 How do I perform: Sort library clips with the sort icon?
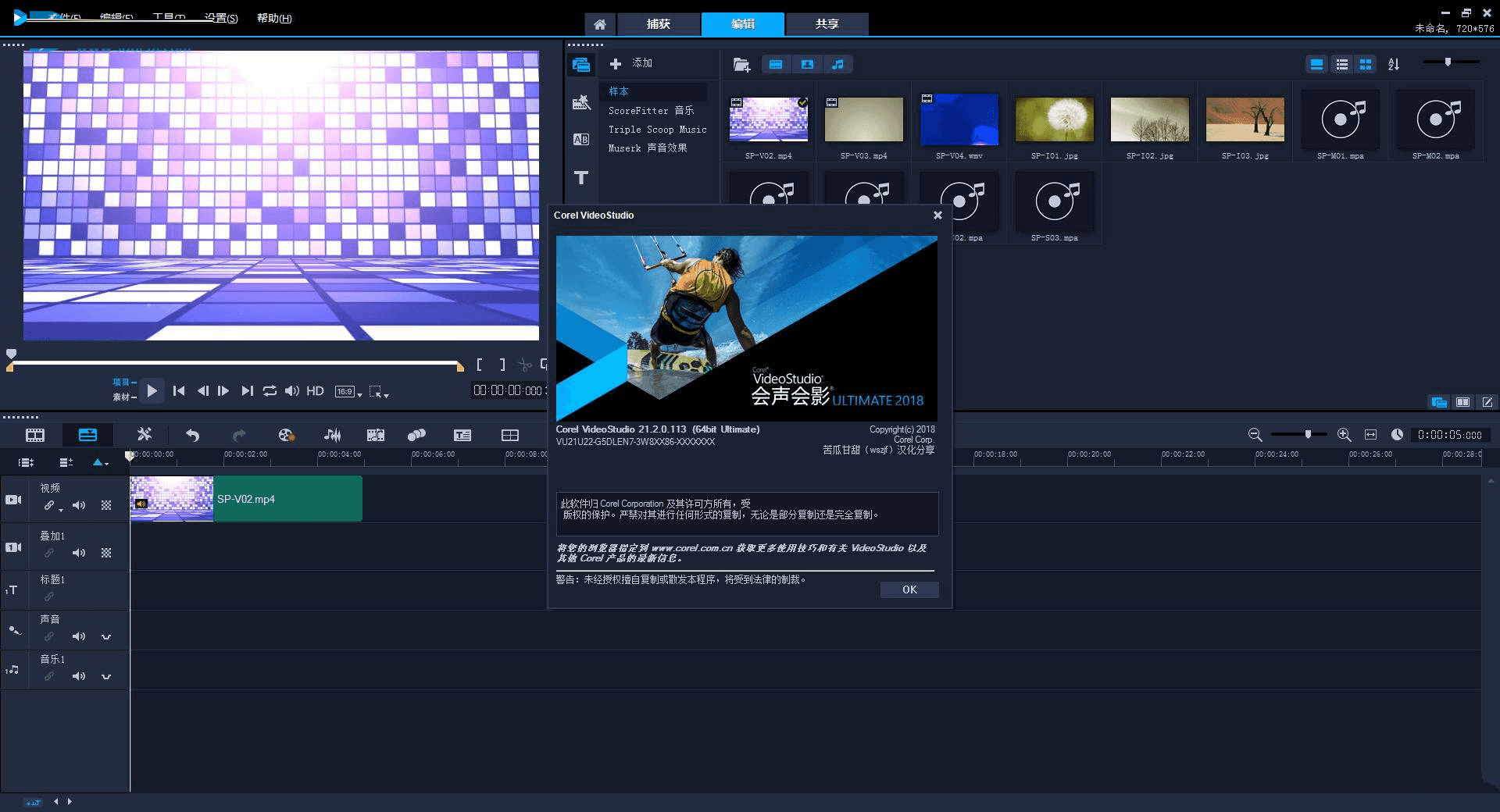point(1394,65)
